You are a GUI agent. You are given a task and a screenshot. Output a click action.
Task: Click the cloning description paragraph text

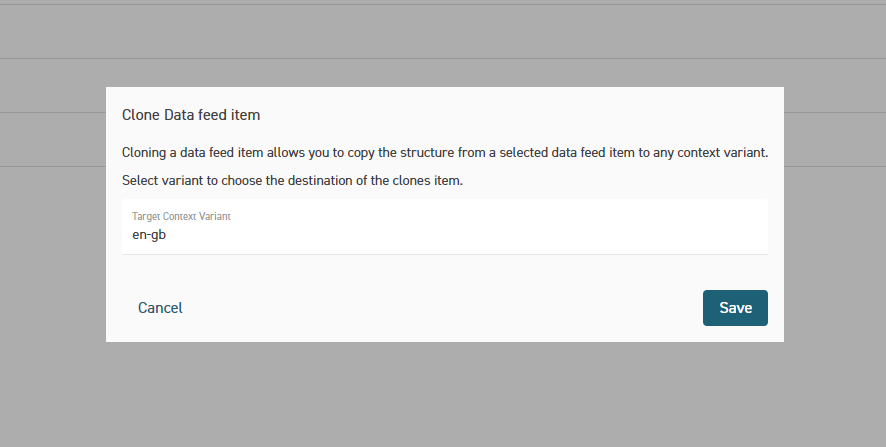coord(444,153)
